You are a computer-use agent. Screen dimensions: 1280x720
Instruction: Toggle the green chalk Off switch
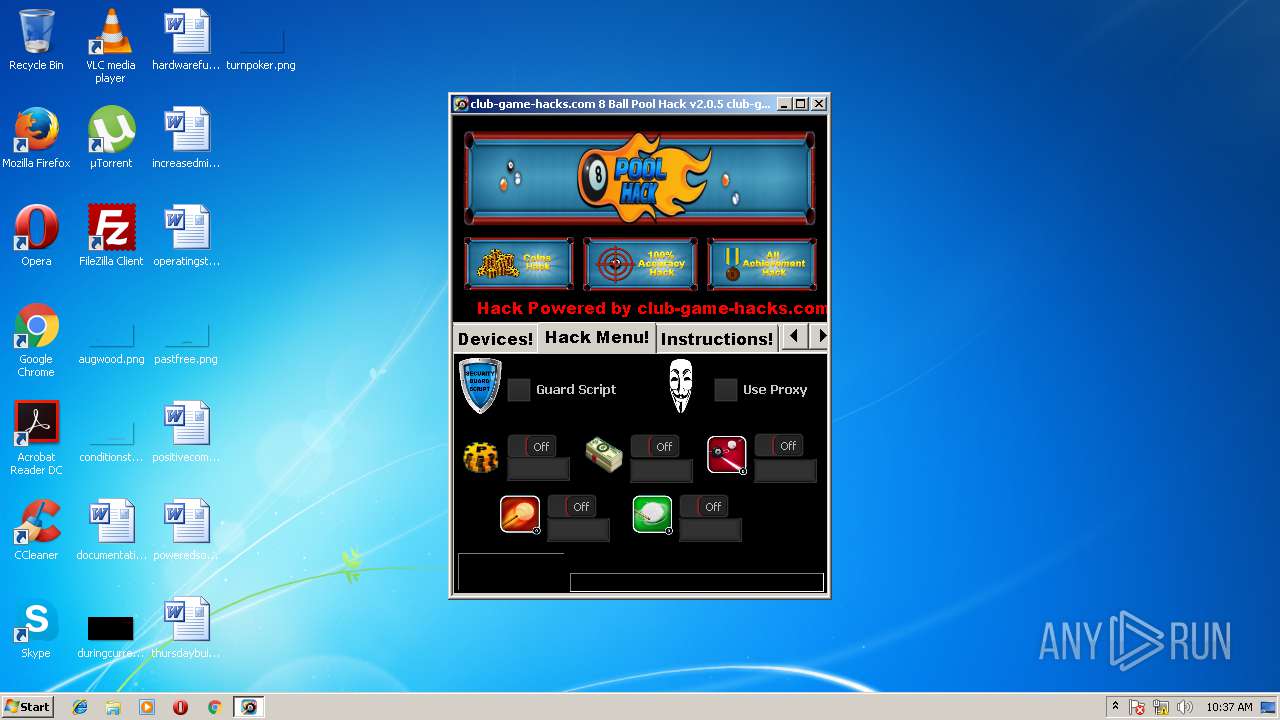[704, 506]
